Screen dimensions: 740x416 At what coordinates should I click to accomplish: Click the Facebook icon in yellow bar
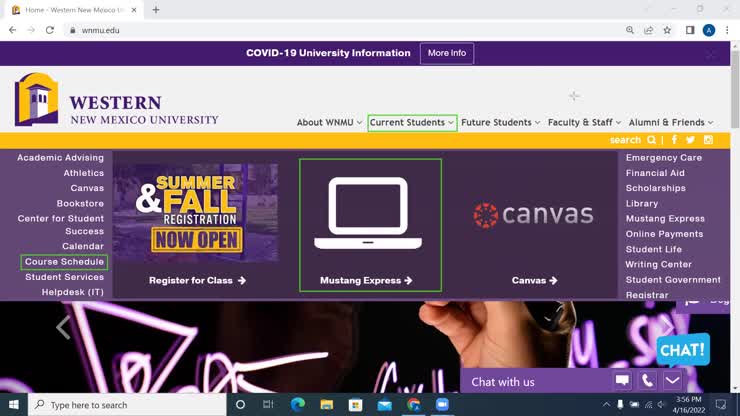[675, 140]
